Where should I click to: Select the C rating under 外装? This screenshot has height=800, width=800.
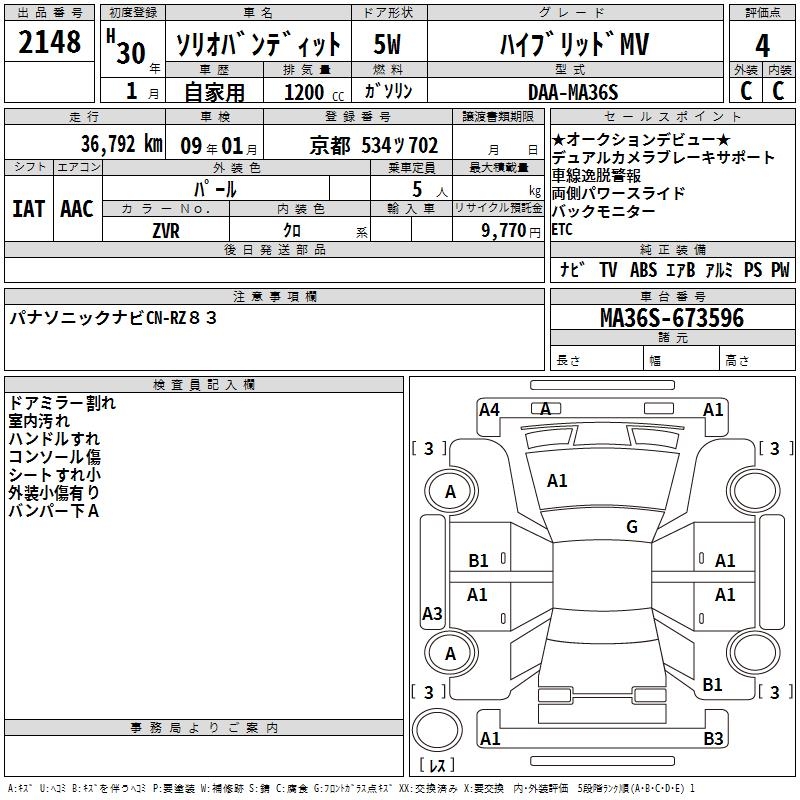(x=746, y=91)
